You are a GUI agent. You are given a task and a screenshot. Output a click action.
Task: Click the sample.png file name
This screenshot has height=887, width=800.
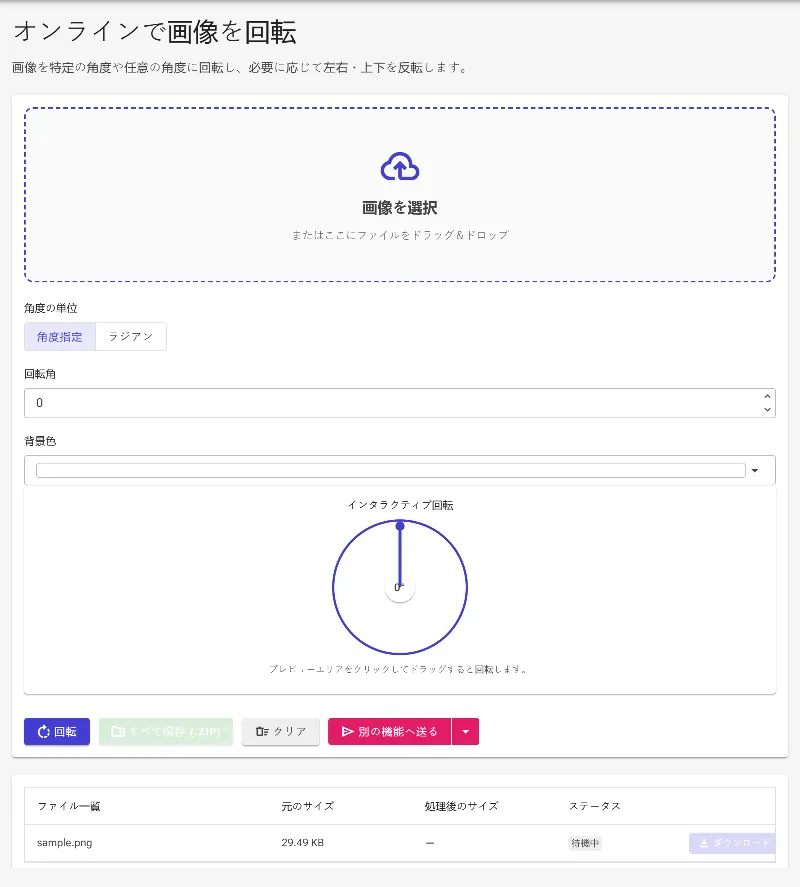point(64,842)
